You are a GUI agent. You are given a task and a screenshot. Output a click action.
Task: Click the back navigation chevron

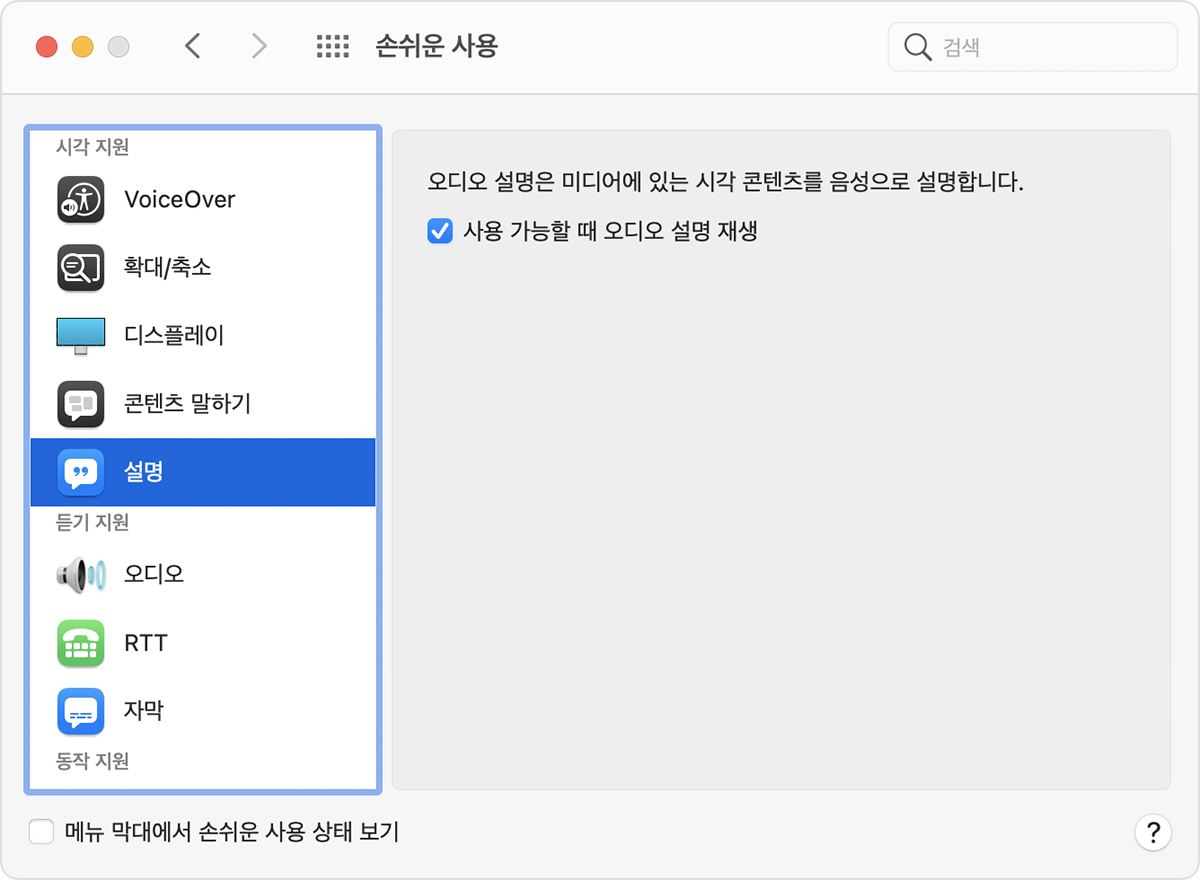[193, 46]
